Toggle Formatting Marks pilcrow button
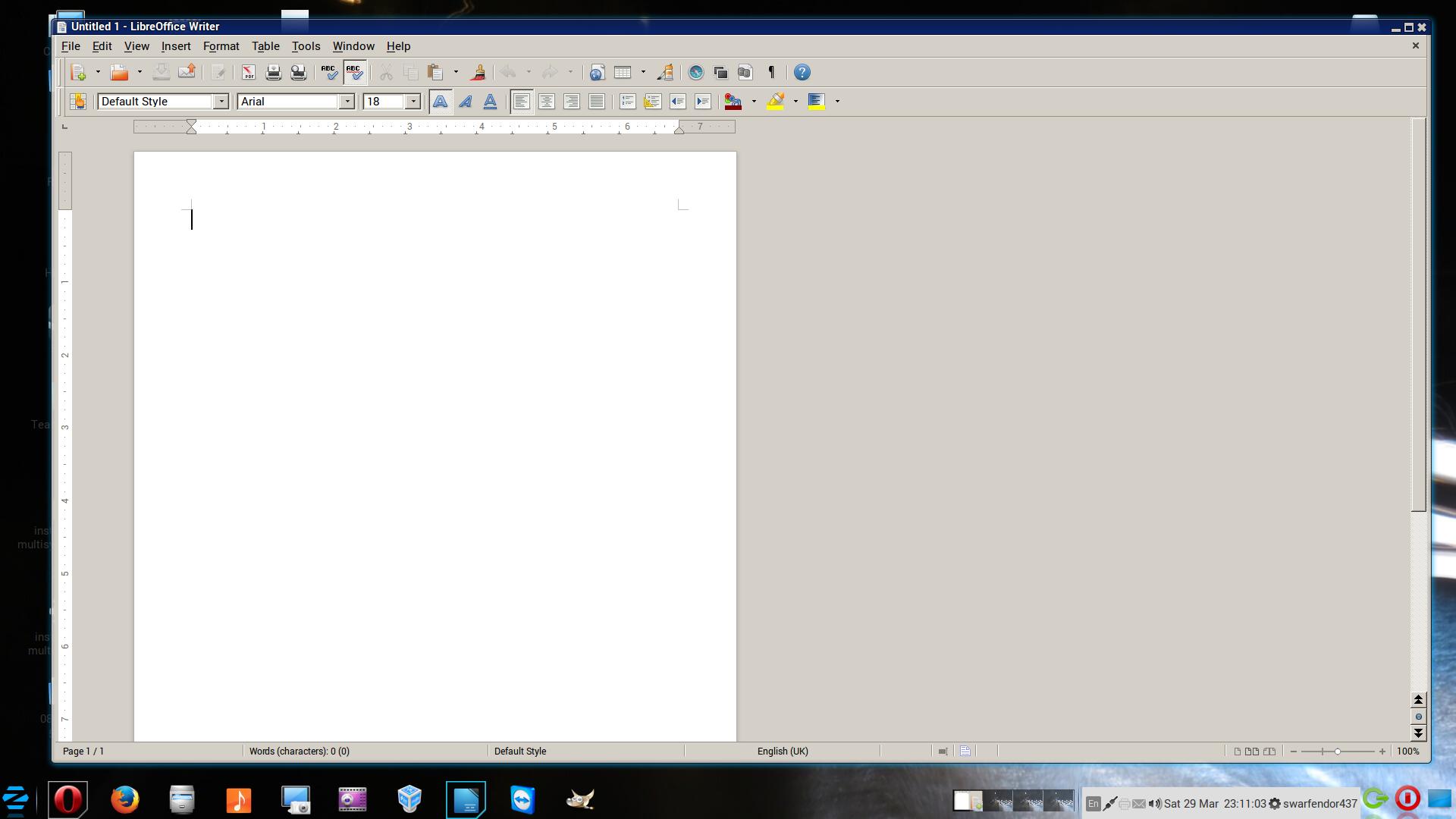Image resolution: width=1456 pixels, height=819 pixels. pyautogui.click(x=771, y=73)
